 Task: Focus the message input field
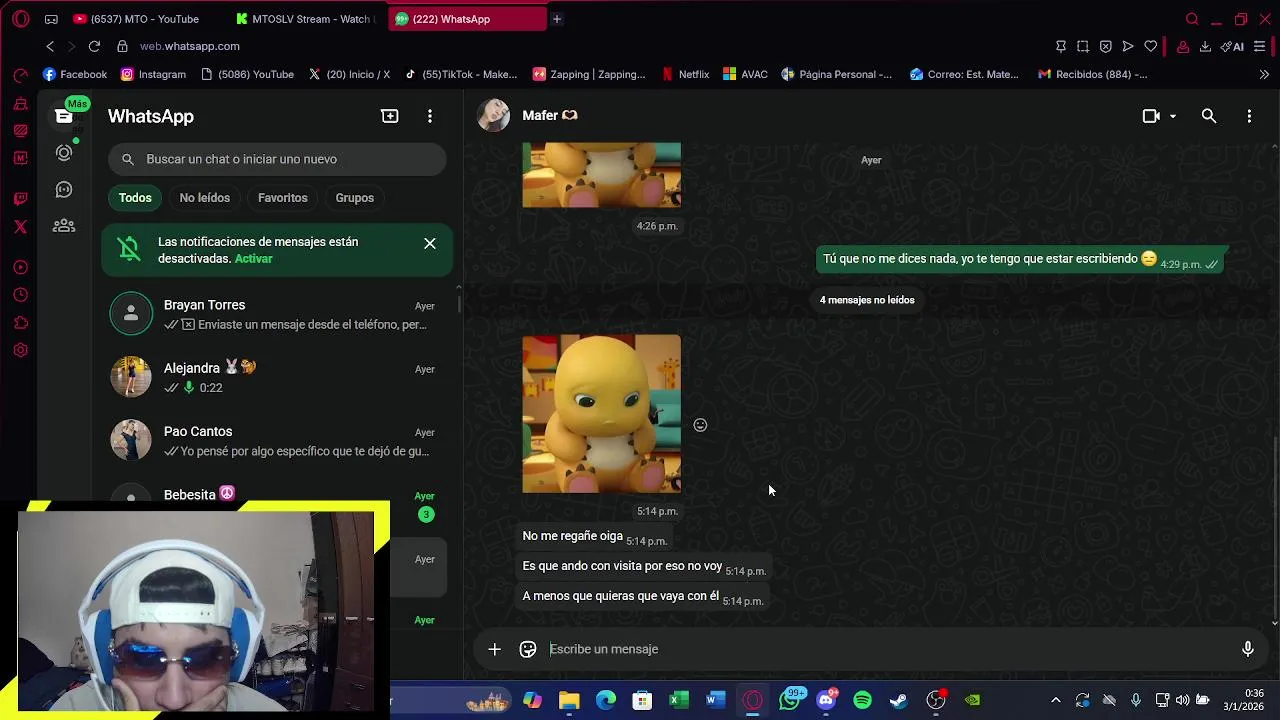tap(890, 649)
